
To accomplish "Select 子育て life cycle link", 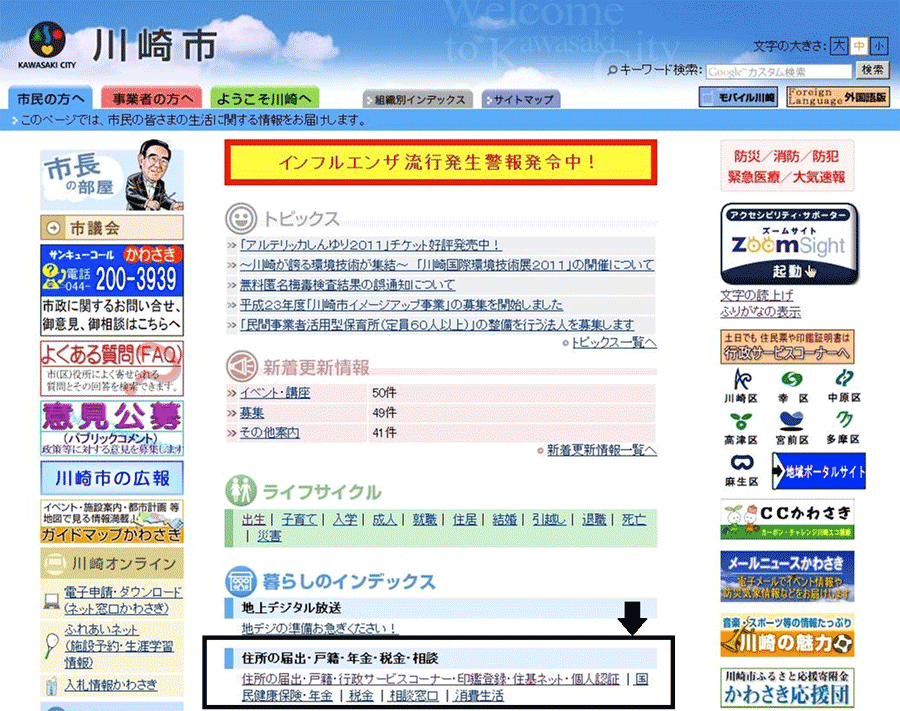I will pos(299,520).
